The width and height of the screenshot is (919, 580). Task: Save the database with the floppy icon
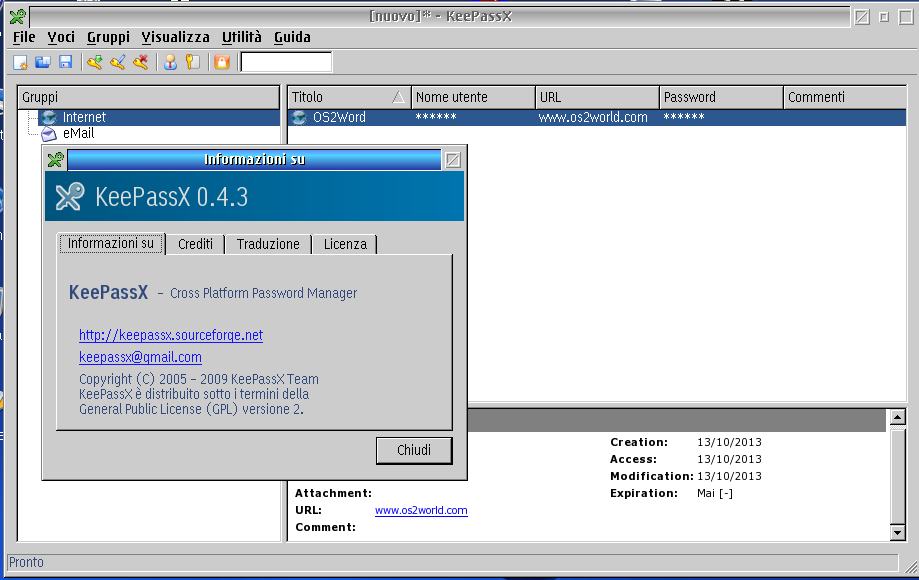[x=65, y=63]
